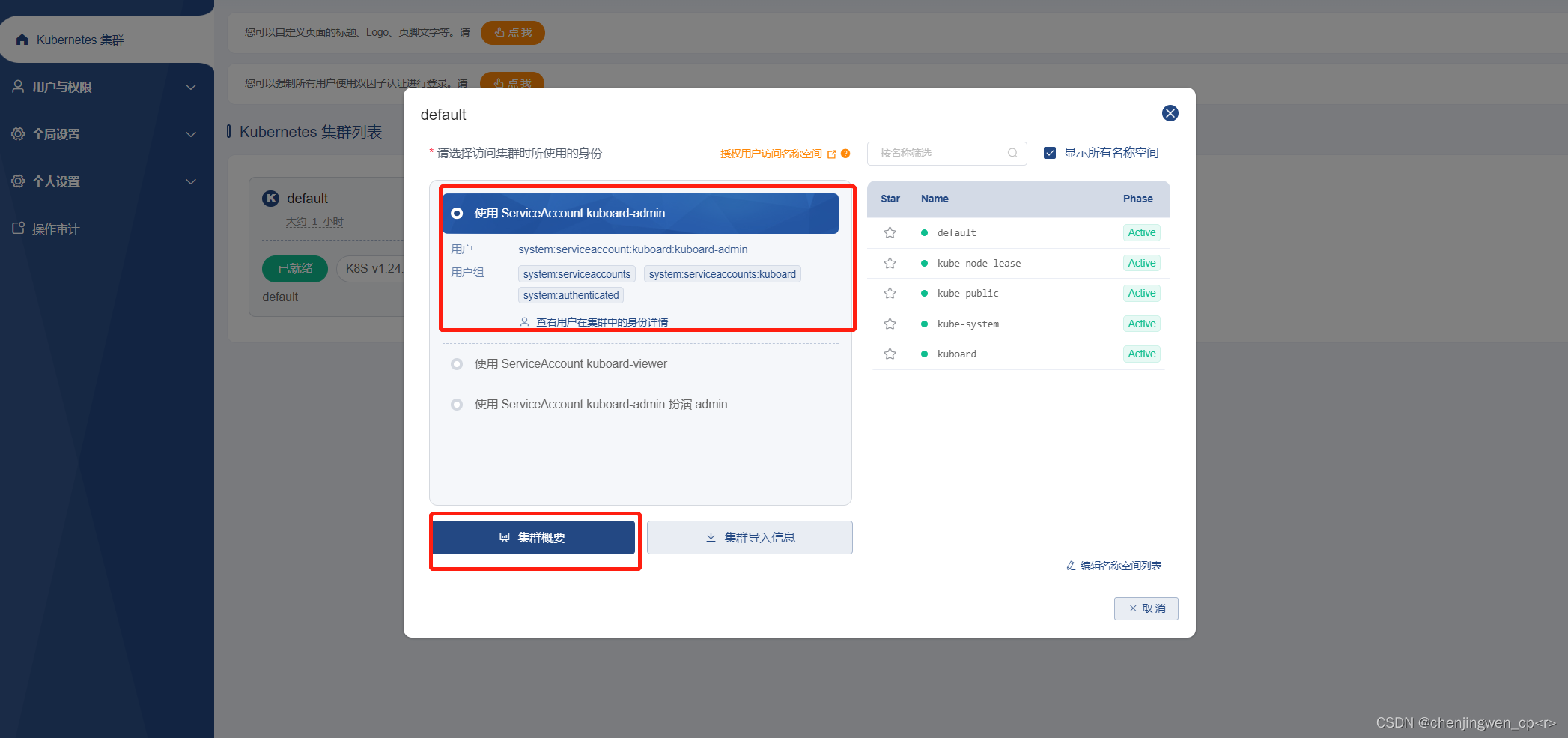The height and width of the screenshot is (738, 1568).
Task: Click the Name column header
Action: coord(935,199)
